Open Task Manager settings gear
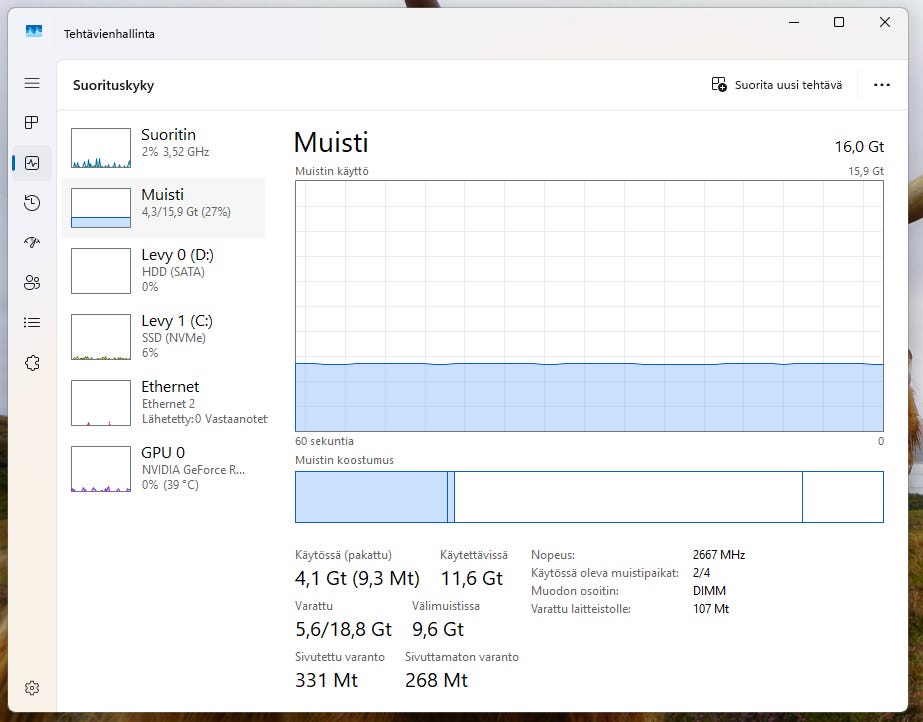Screen dimensions: 923x722 32,688
